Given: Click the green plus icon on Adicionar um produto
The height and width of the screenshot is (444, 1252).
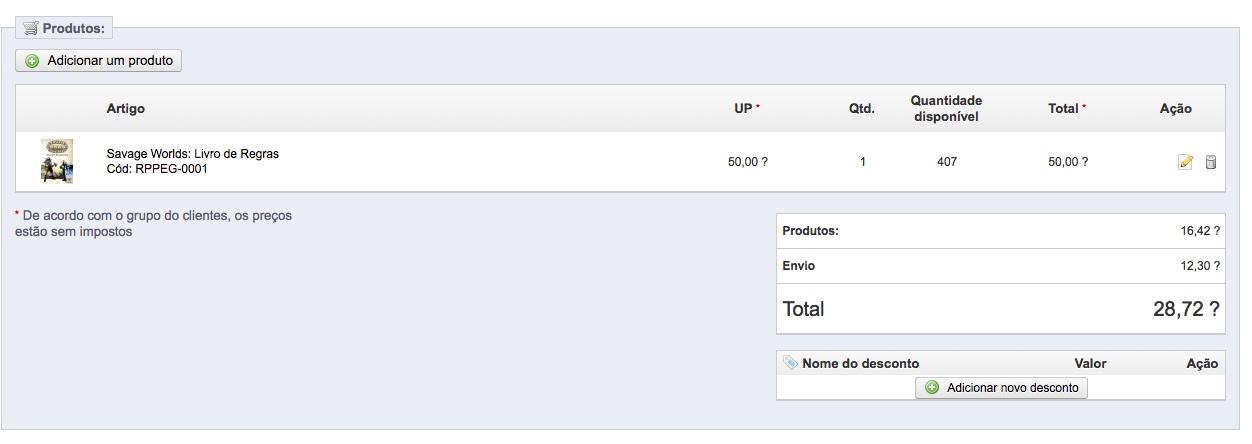Looking at the screenshot, I should (32, 61).
